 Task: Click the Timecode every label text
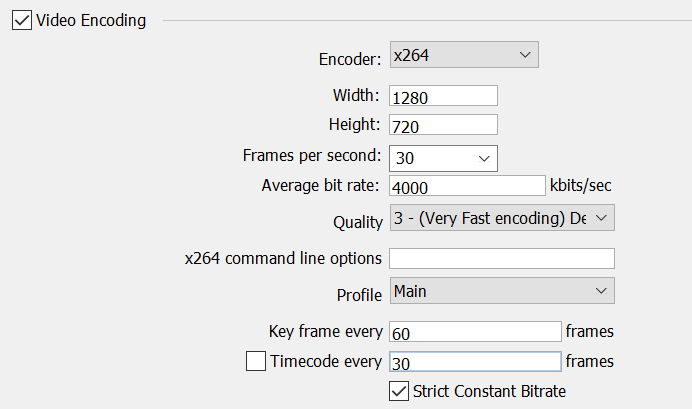click(x=326, y=361)
